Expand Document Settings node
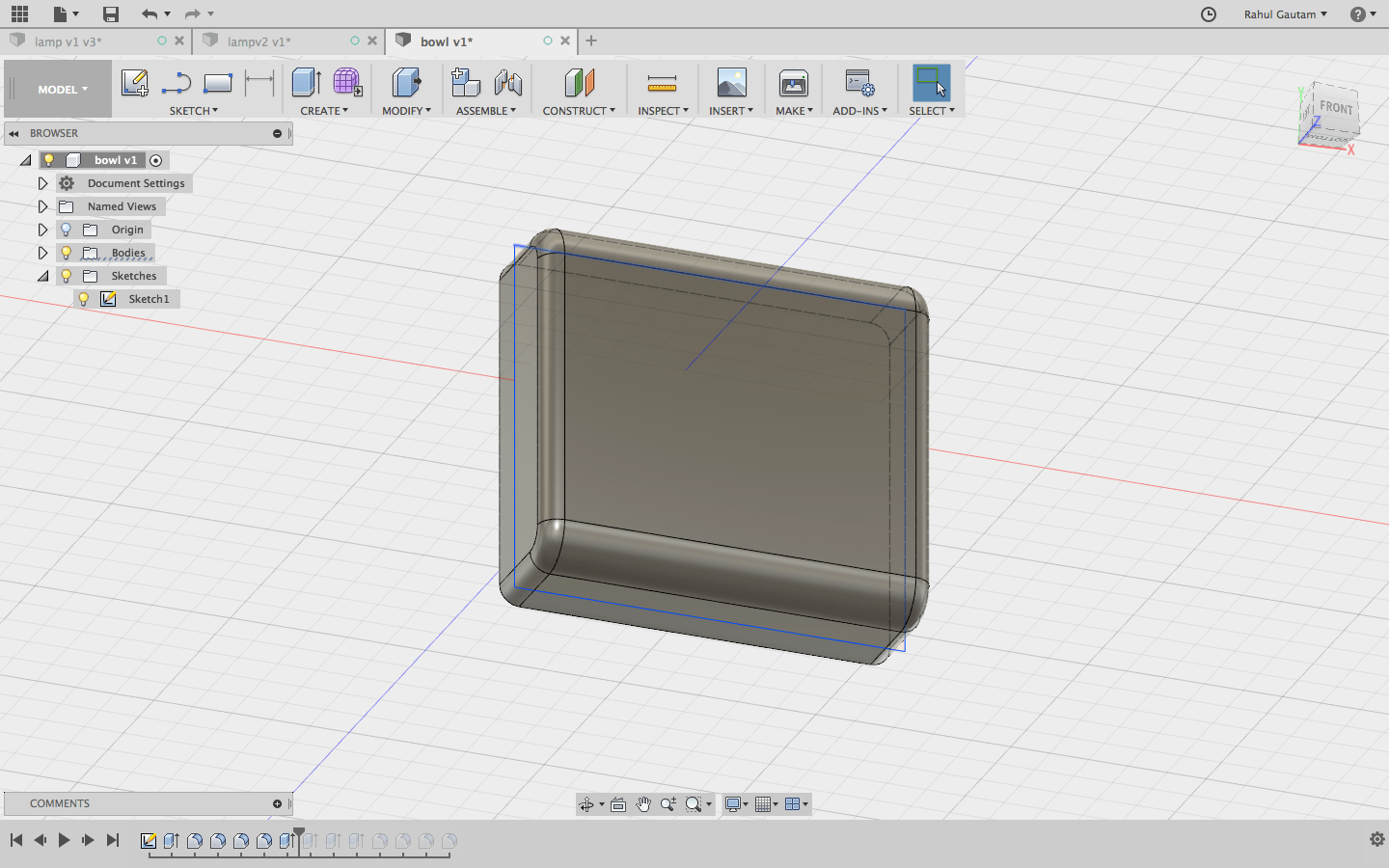The width and height of the screenshot is (1389, 868). point(42,183)
